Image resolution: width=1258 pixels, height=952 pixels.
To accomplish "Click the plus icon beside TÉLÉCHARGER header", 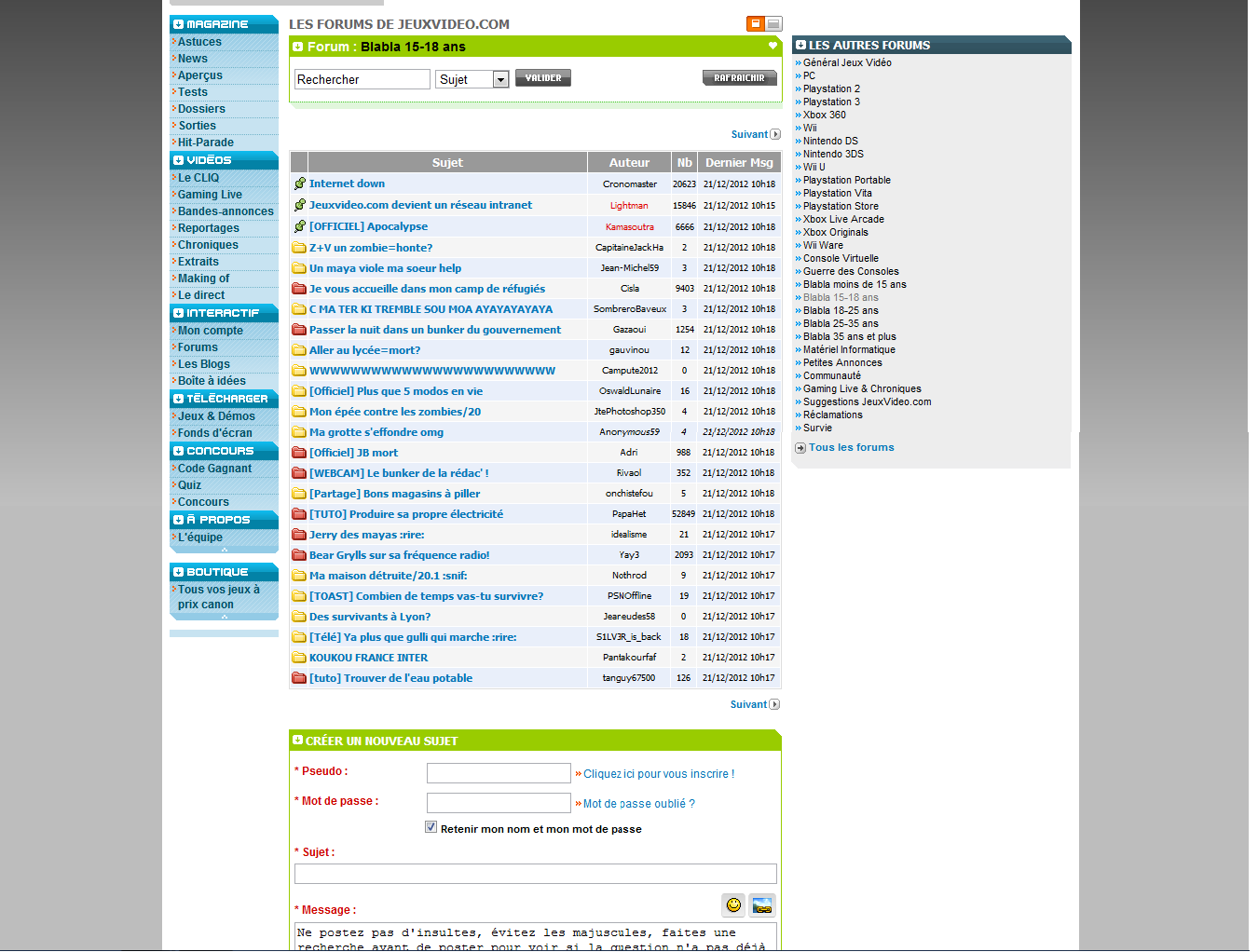I will pos(178,399).
